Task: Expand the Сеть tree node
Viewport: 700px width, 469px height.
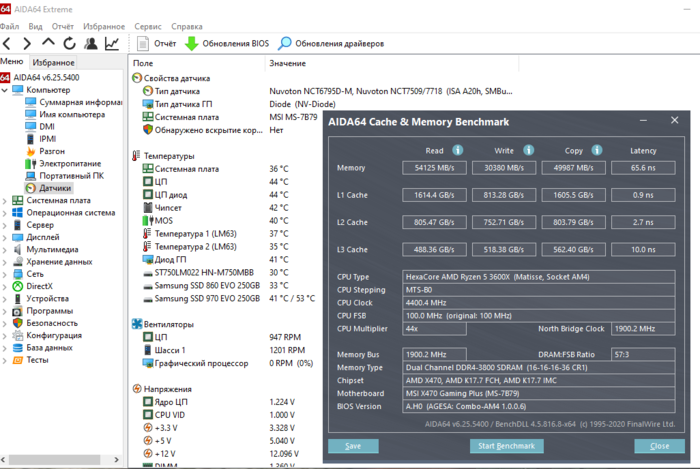Action: (x=4, y=274)
